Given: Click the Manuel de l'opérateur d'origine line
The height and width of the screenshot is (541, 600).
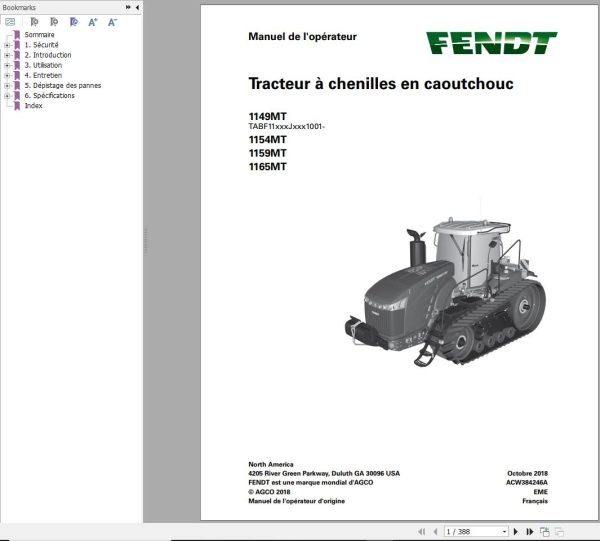Looking at the screenshot, I should click(x=297, y=501).
